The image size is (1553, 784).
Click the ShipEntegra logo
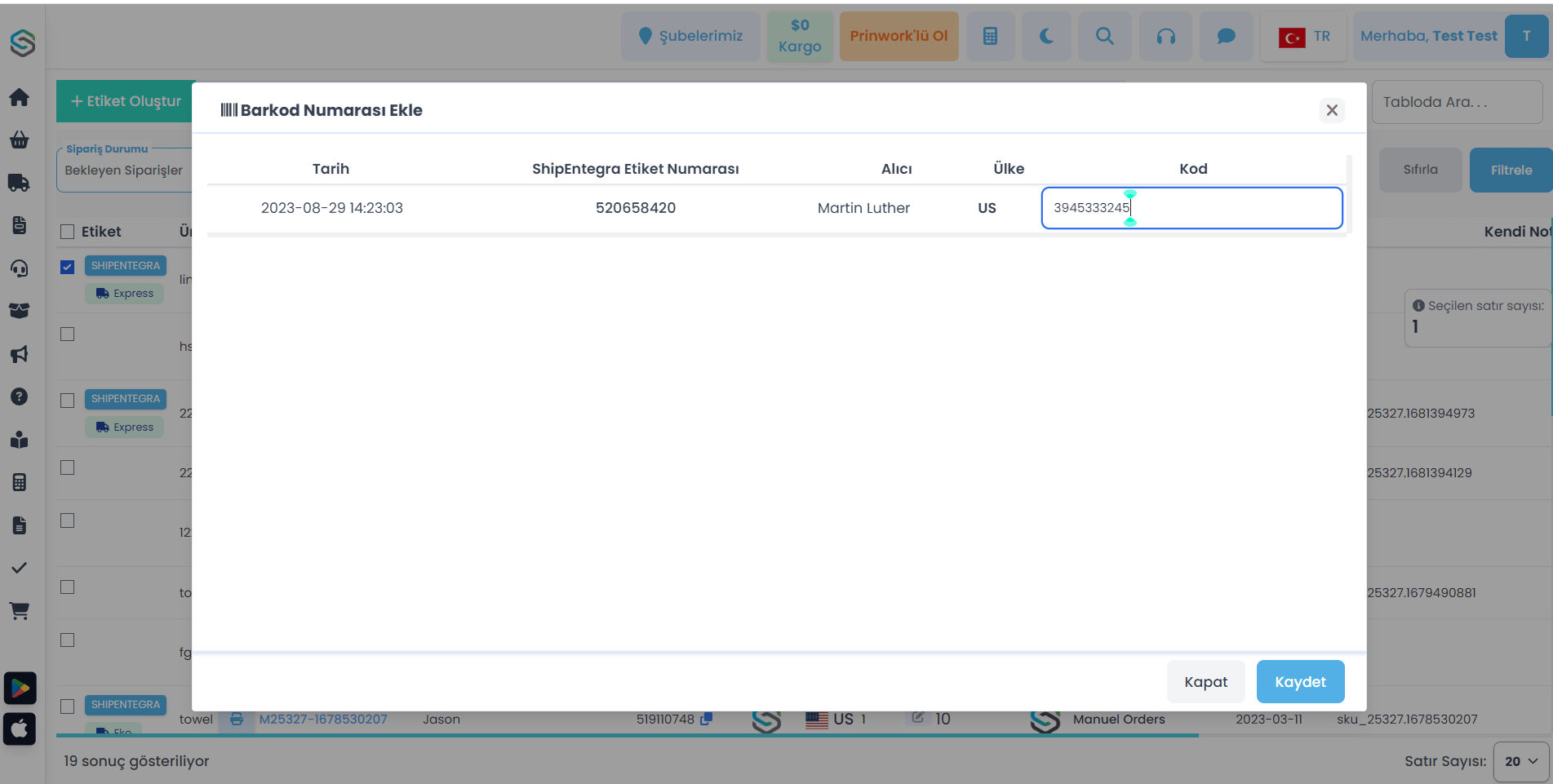pos(22,42)
